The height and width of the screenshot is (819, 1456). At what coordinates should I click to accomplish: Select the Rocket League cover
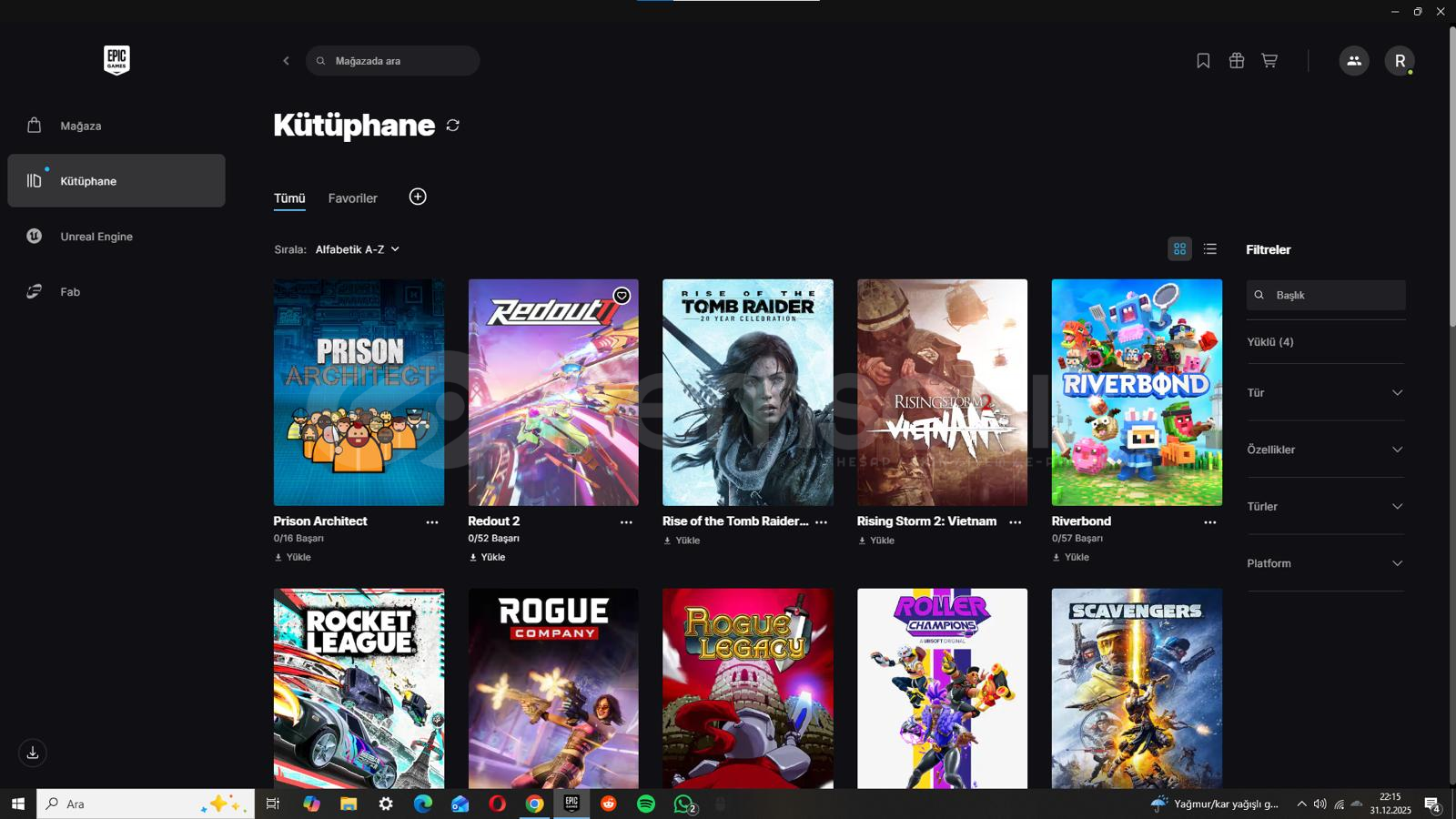pos(359,689)
